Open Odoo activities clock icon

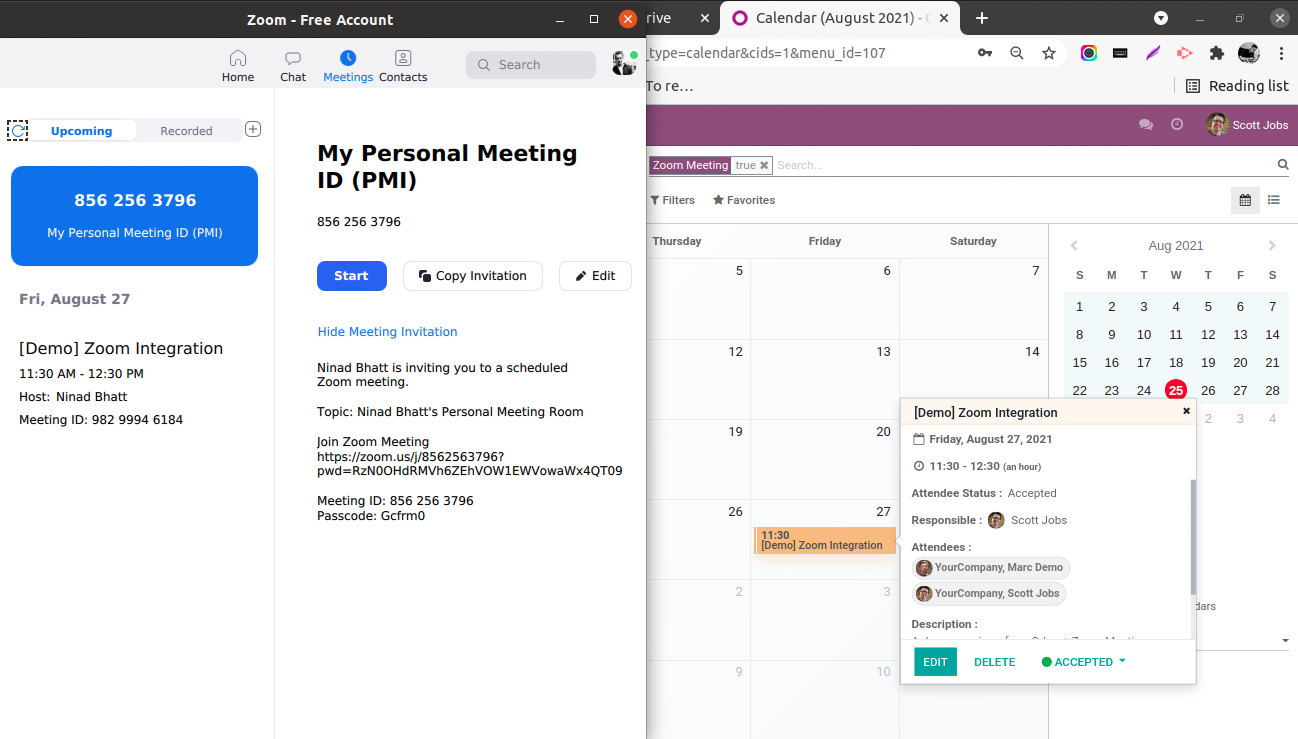(x=1177, y=125)
